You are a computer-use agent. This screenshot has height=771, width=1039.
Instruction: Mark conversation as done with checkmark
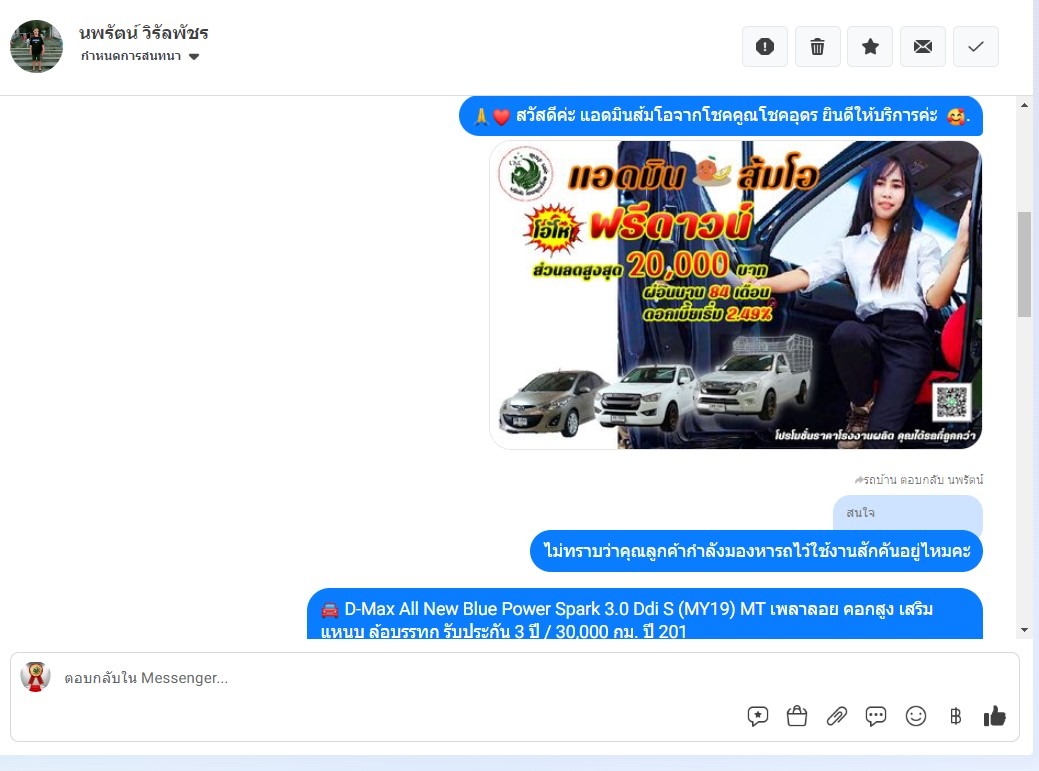click(x=975, y=46)
